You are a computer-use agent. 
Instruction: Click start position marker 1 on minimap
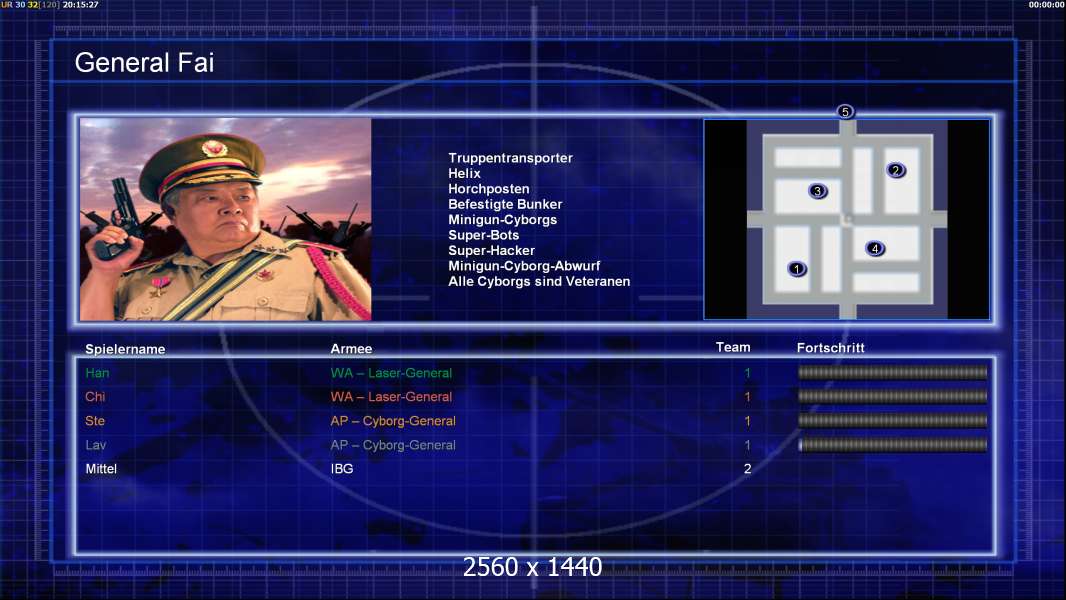tap(797, 269)
